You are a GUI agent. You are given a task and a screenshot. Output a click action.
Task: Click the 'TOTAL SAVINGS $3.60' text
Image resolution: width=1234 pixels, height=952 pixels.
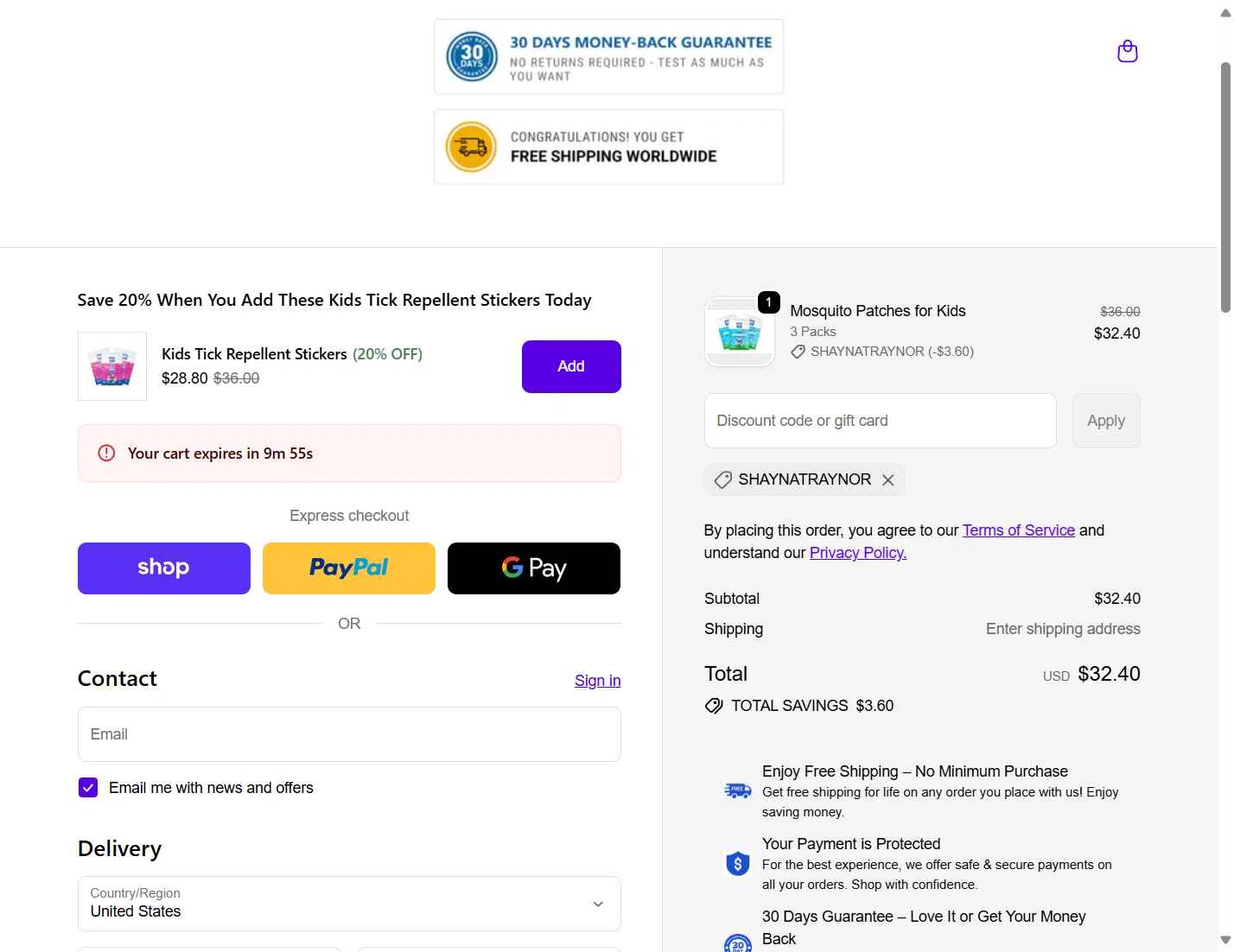pos(812,706)
